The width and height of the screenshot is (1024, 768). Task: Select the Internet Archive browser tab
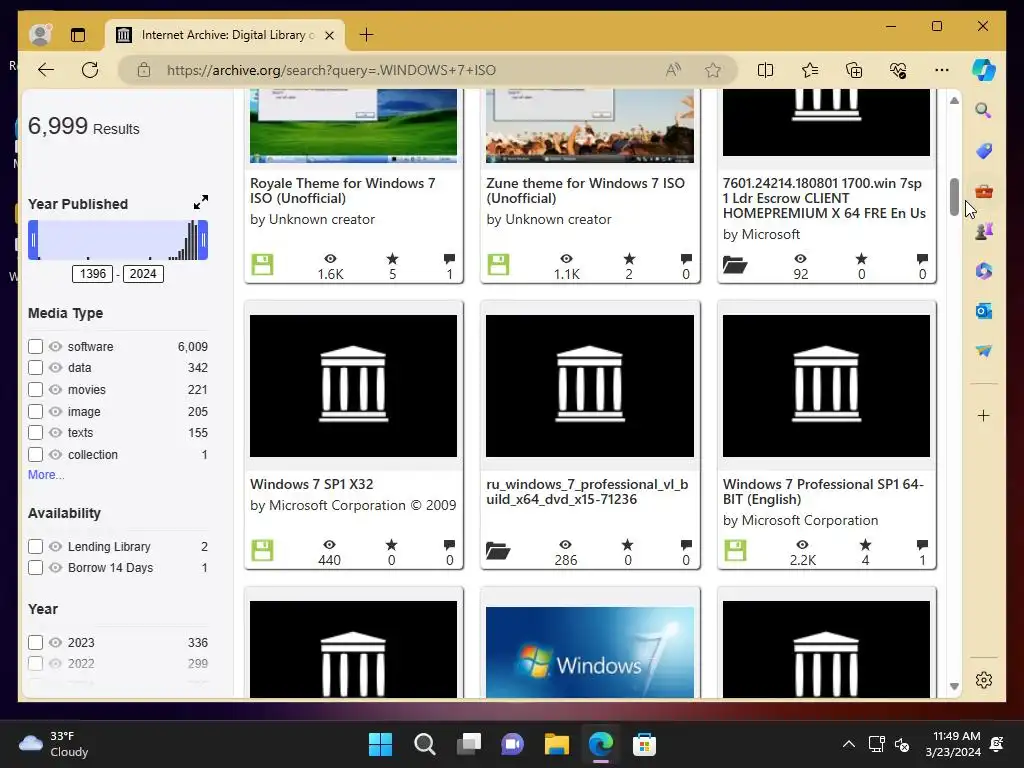tap(225, 35)
